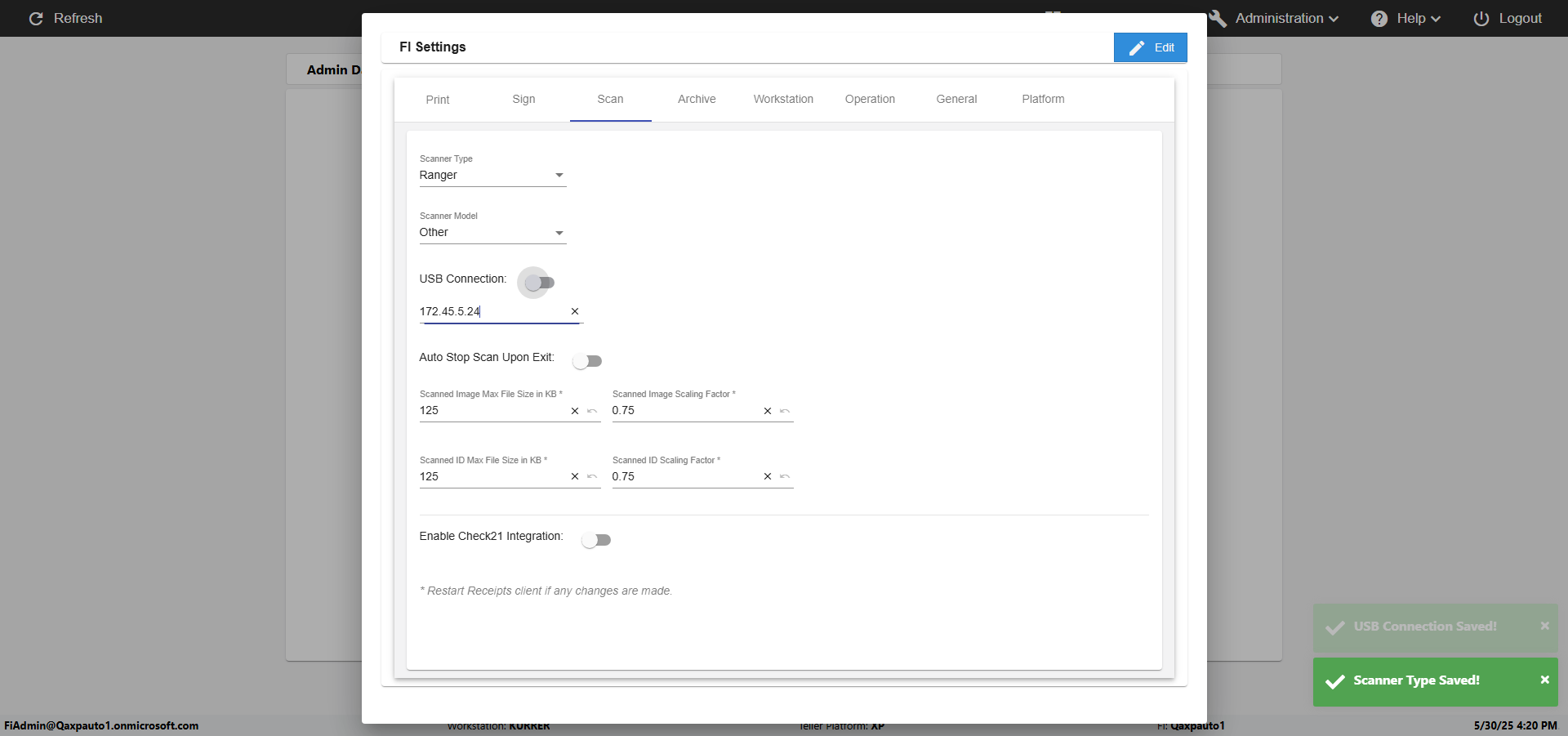The width and height of the screenshot is (1568, 736).
Task: Open the Operation tab
Action: click(x=870, y=99)
